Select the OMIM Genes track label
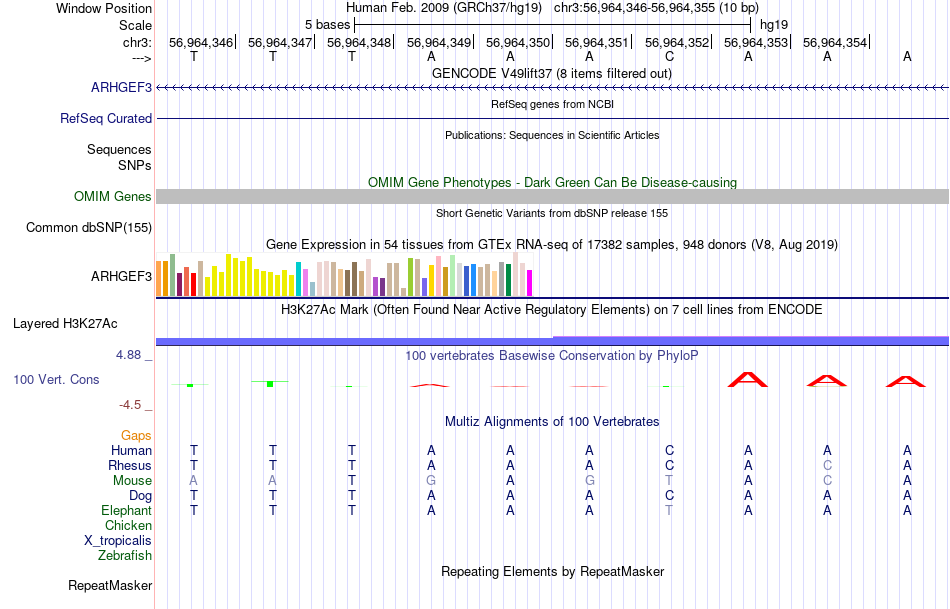This screenshot has height=609, width=950. pos(112,196)
